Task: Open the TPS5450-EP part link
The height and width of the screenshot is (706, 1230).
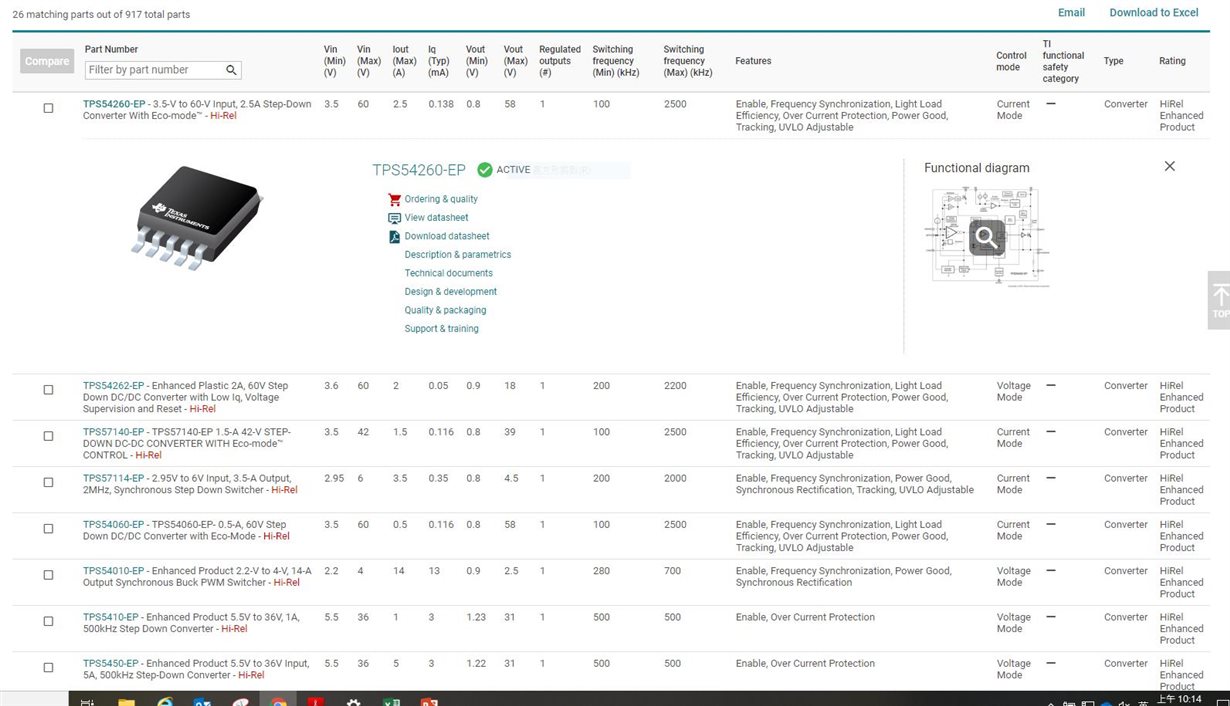Action: point(111,663)
